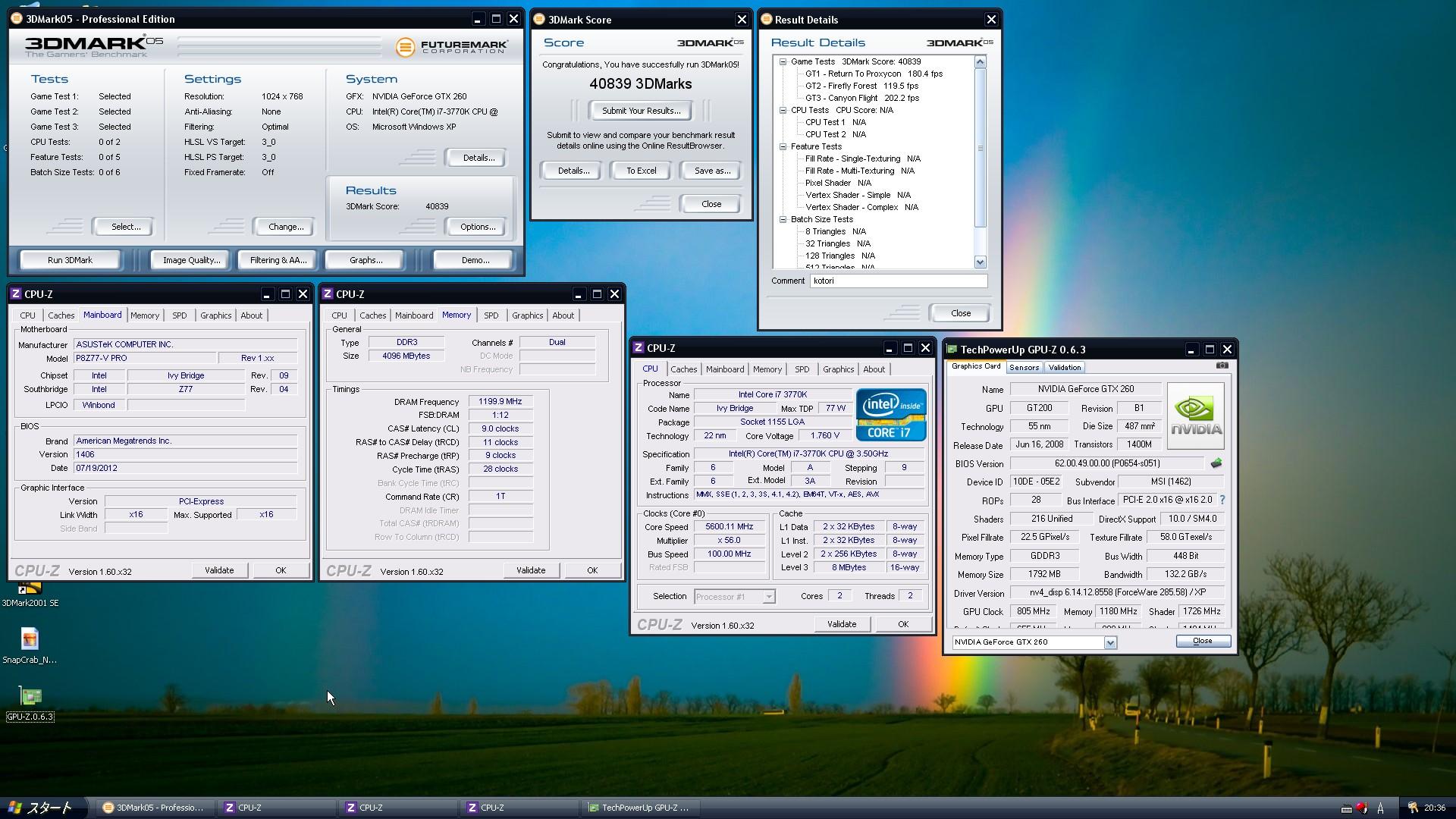Click Run 3DMark button

(70, 260)
